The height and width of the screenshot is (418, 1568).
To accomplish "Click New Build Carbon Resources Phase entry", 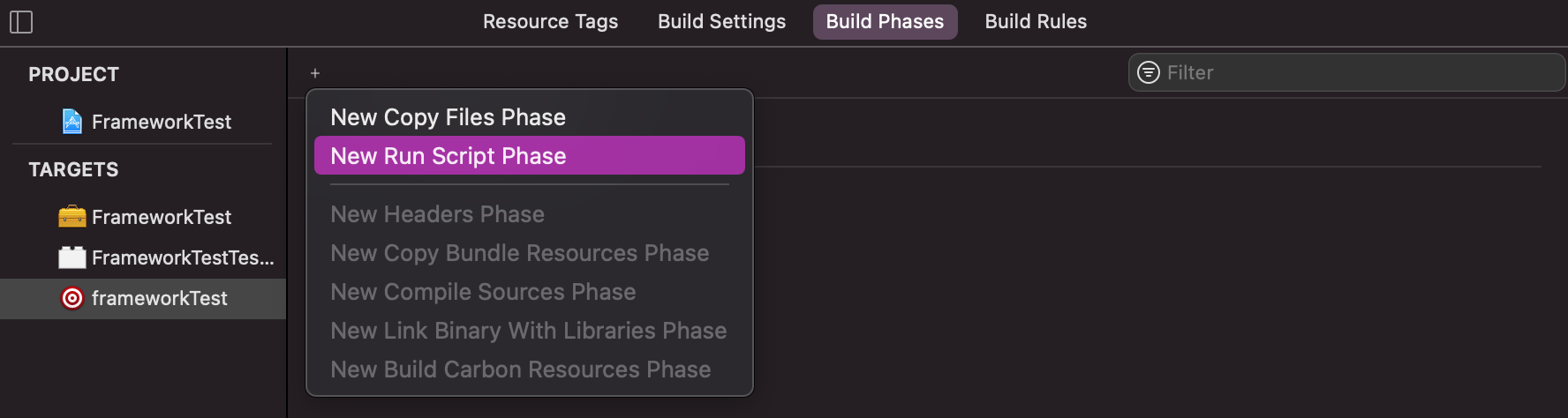I will (x=520, y=369).
